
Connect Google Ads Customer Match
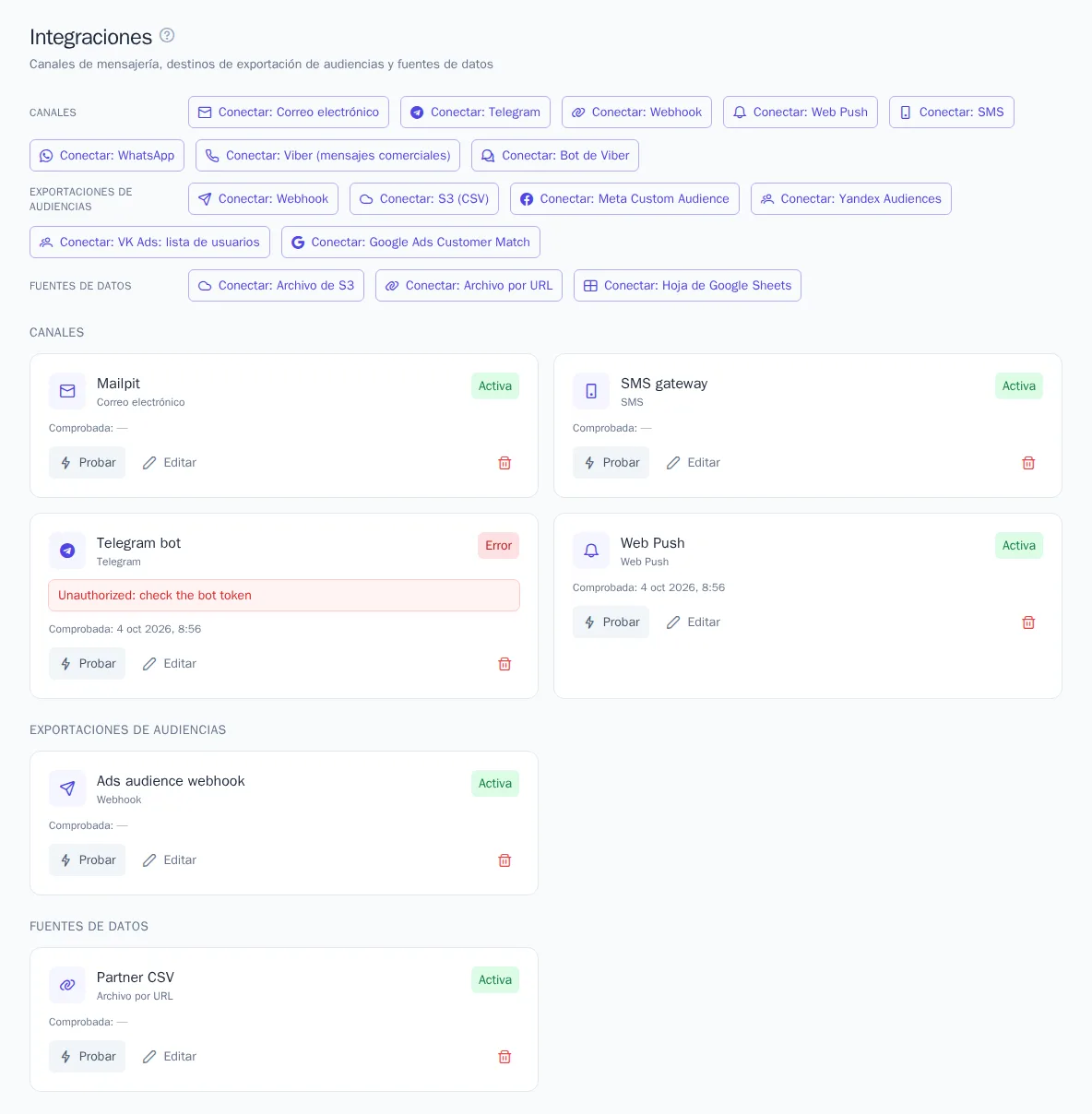click(x=410, y=242)
